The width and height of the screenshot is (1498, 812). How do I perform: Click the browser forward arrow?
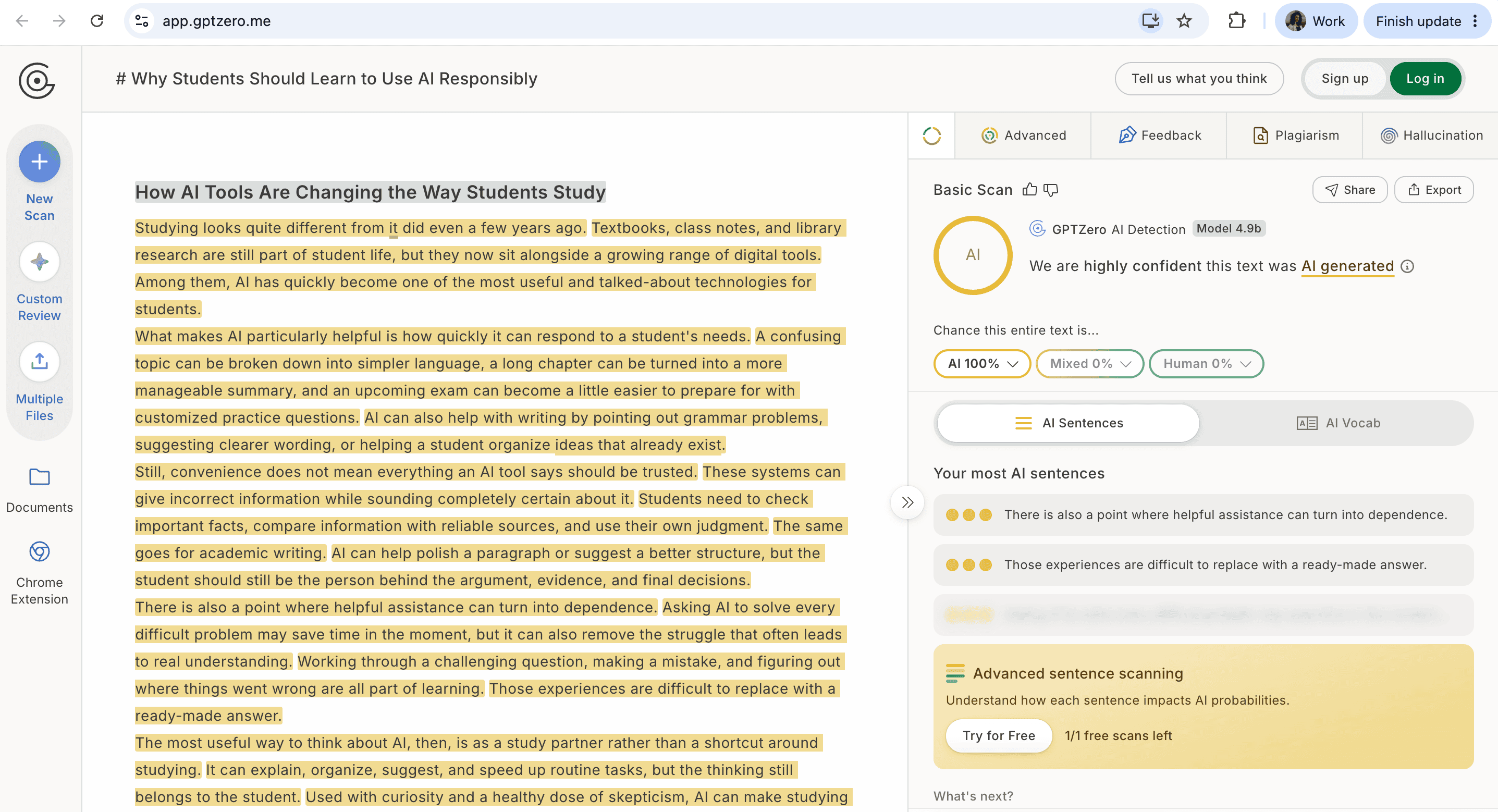(x=59, y=21)
